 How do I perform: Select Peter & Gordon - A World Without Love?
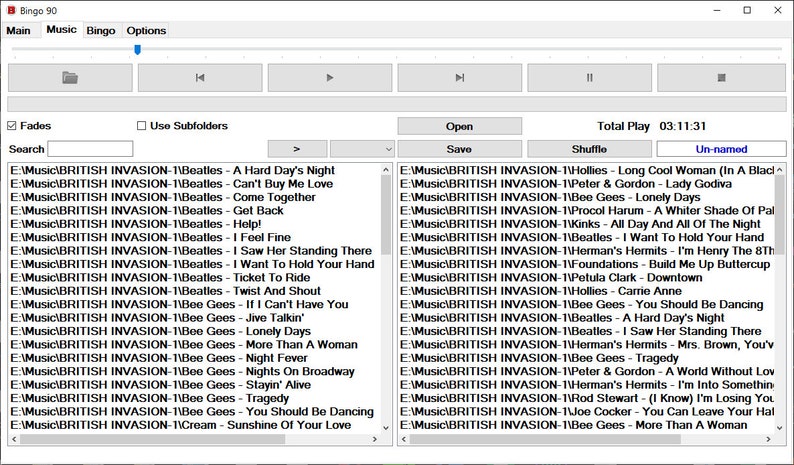click(587, 372)
